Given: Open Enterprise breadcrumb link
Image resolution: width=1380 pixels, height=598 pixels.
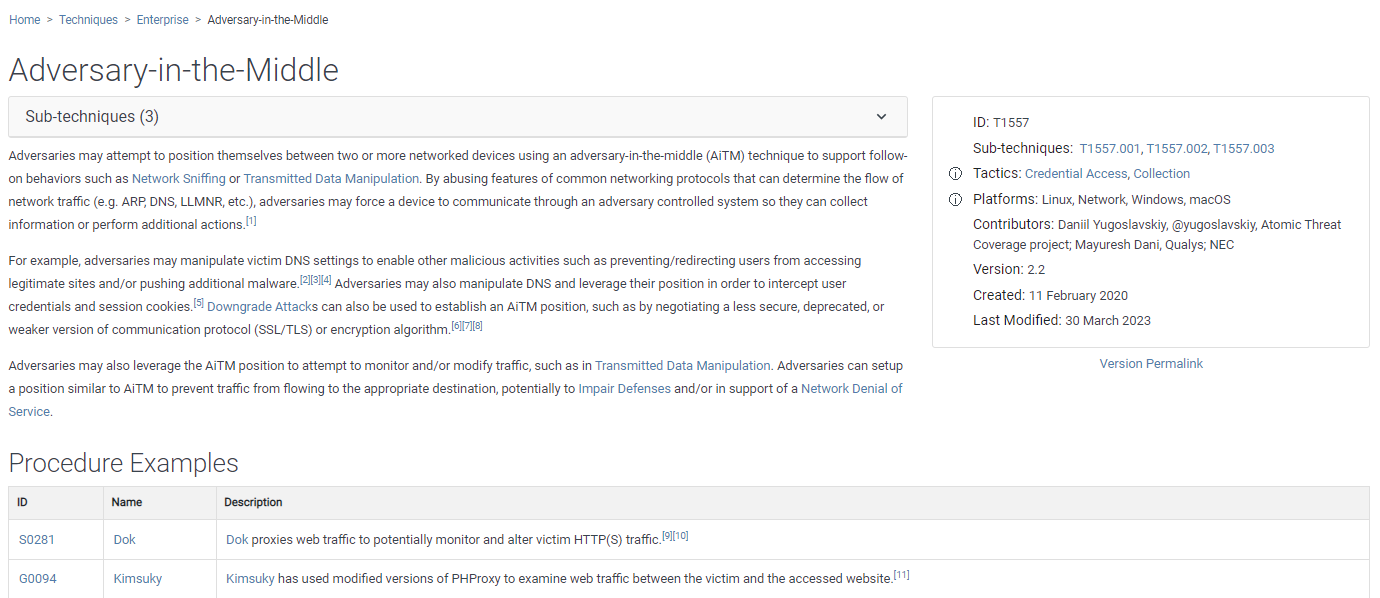Looking at the screenshot, I should point(163,20).
